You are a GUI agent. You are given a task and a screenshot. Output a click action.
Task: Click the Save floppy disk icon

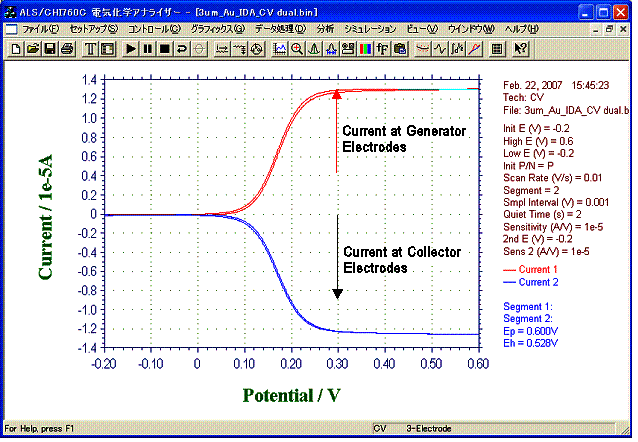[49, 48]
